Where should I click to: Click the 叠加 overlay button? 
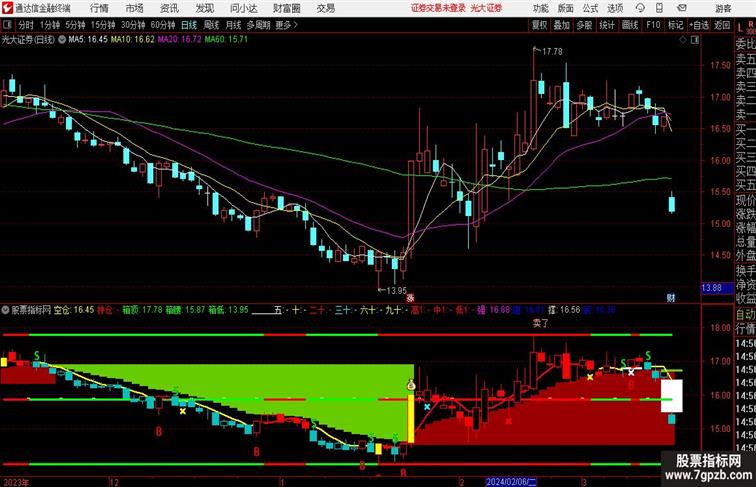click(x=562, y=25)
